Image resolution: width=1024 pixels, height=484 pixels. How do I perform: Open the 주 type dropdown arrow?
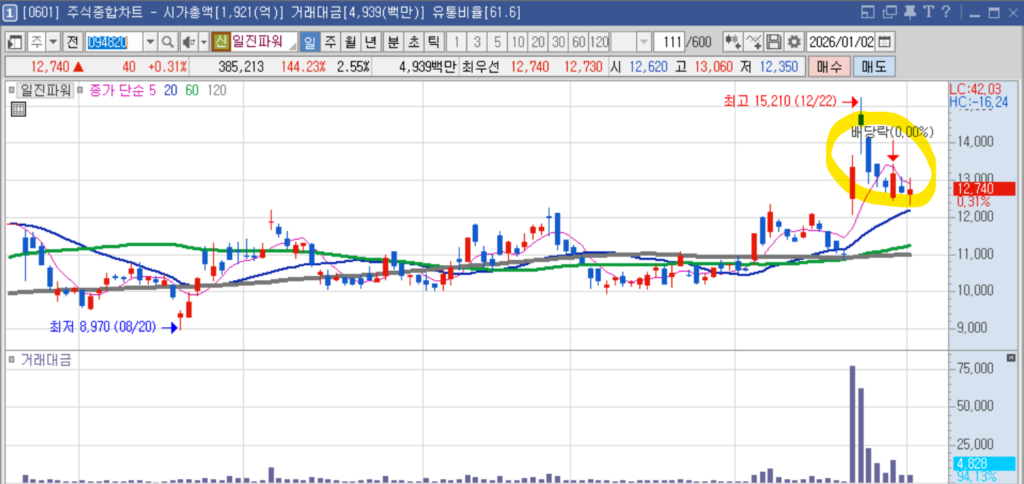53,42
